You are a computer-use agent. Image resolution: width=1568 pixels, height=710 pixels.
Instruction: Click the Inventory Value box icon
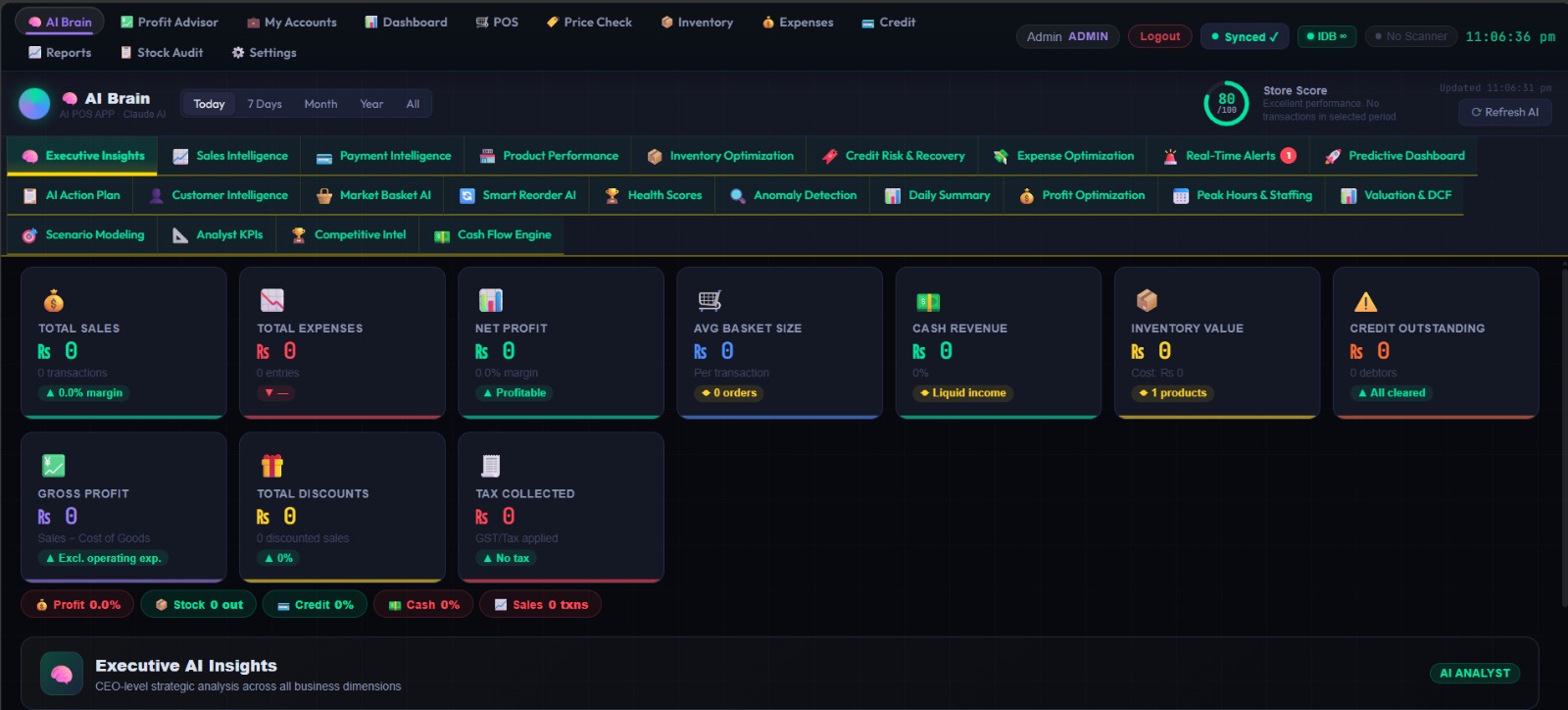(1147, 300)
